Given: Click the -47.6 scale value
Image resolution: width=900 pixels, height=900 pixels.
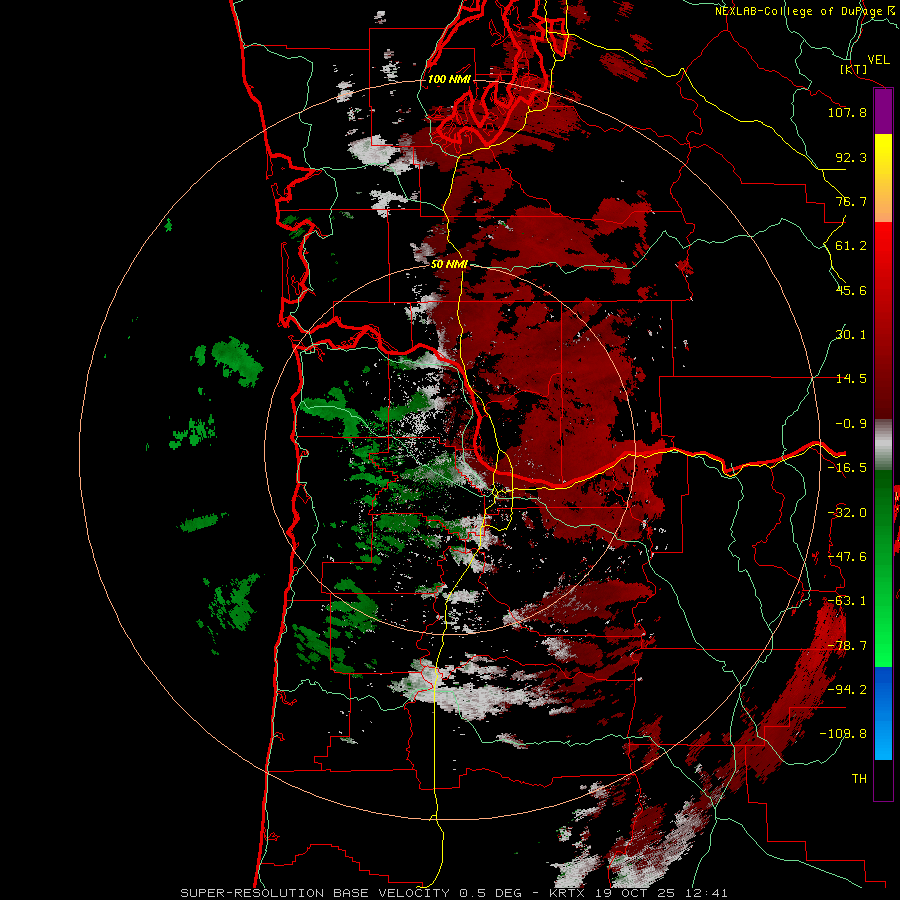Looking at the screenshot, I should (x=847, y=557).
